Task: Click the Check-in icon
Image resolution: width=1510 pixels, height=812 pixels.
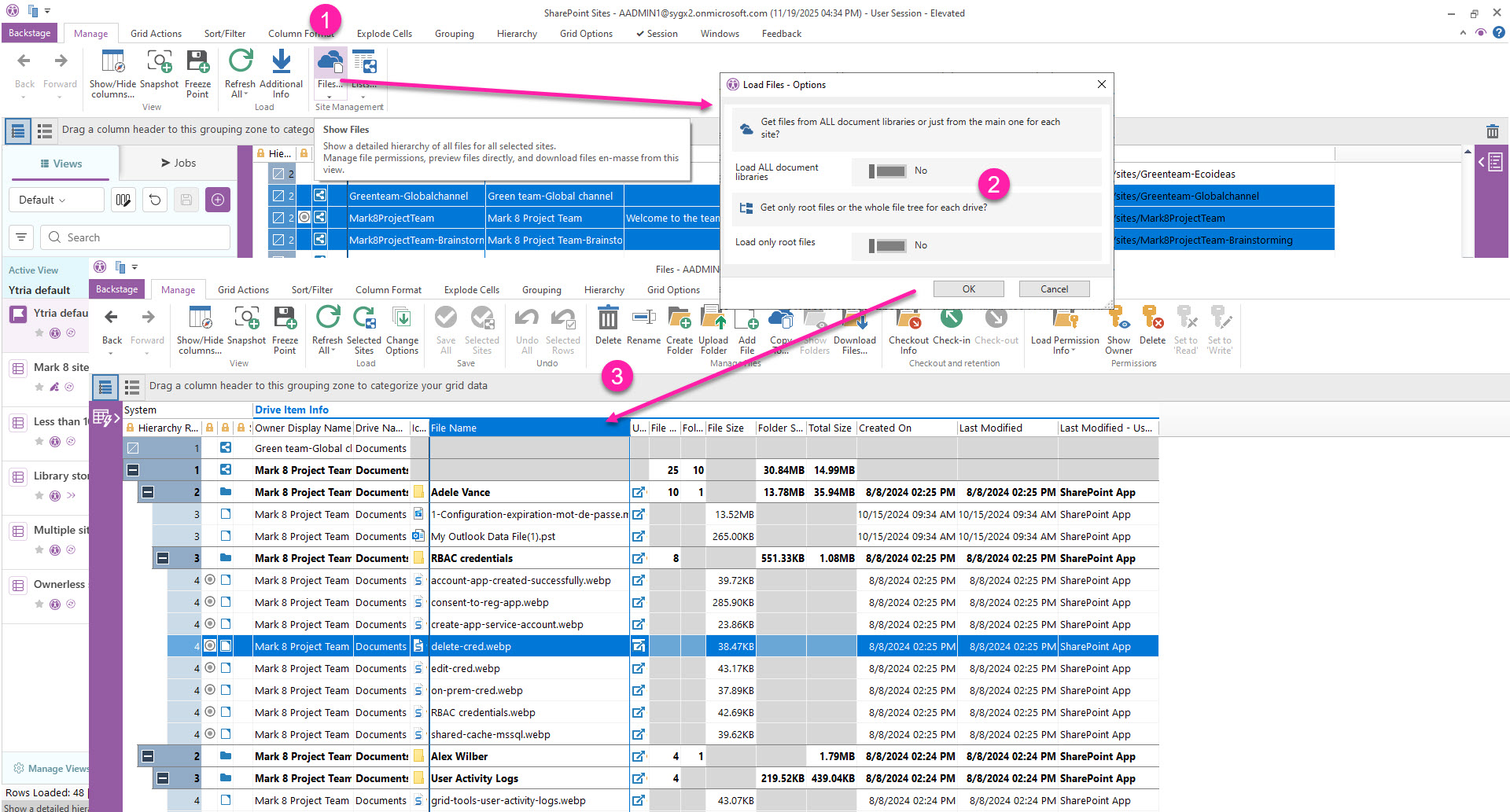Action: (951, 319)
